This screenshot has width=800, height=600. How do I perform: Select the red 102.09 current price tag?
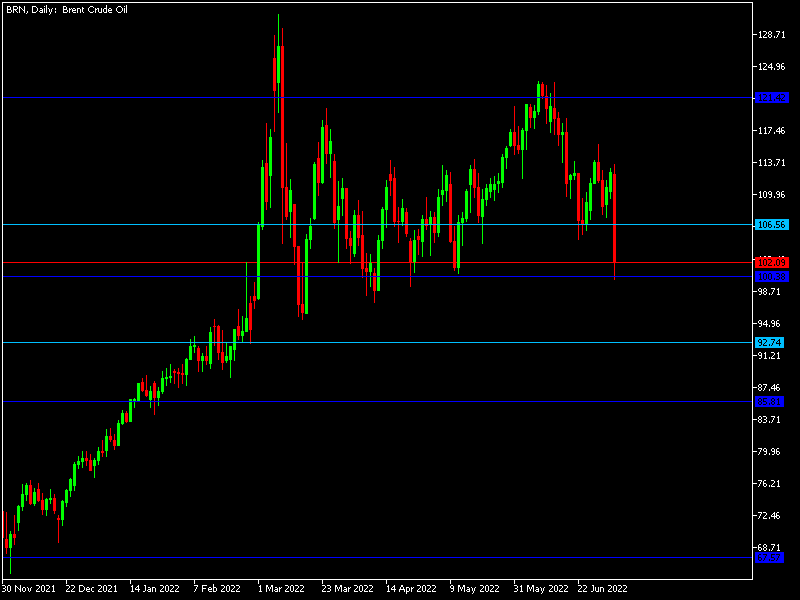(771, 263)
